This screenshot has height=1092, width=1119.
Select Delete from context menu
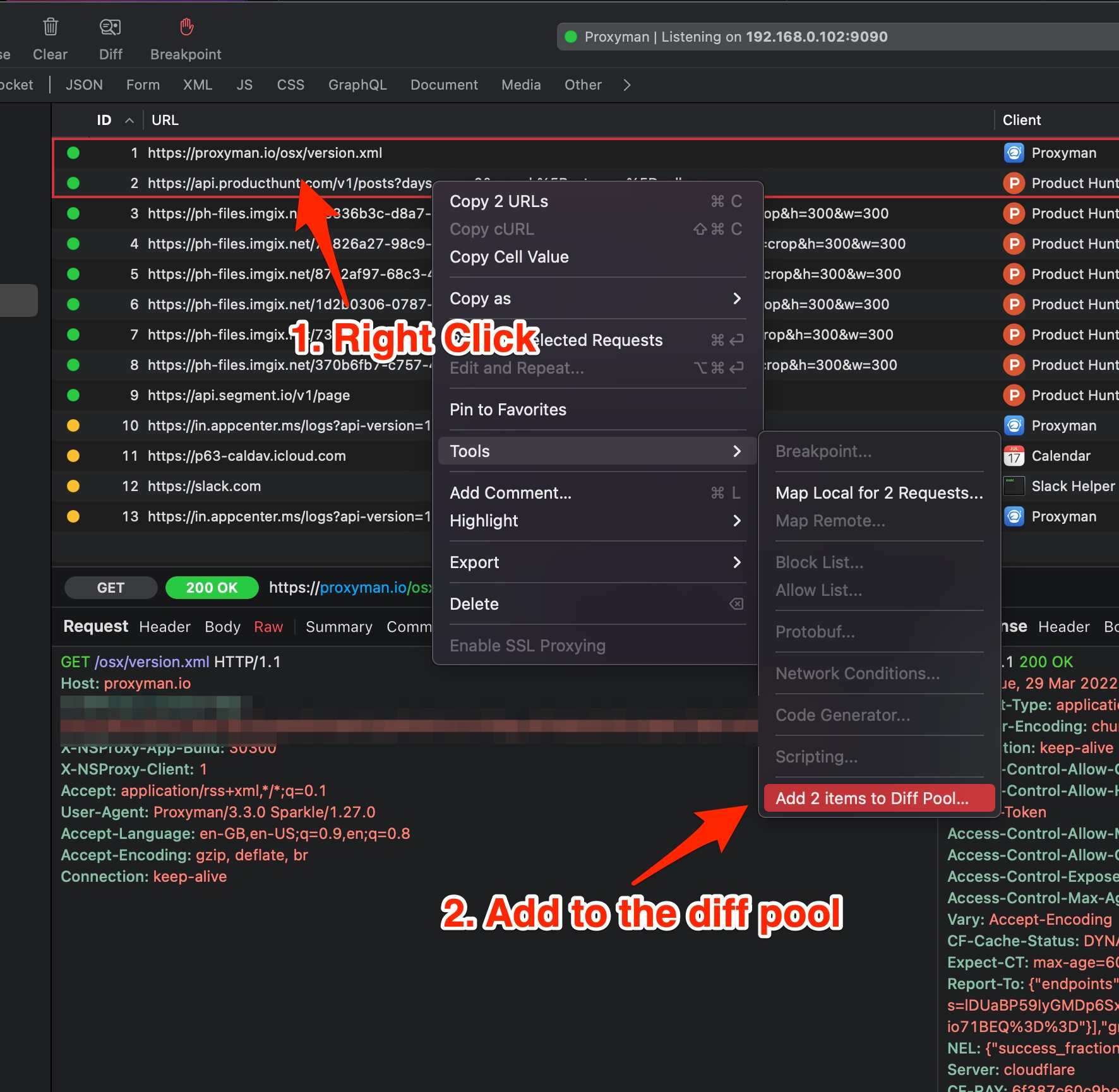click(597, 604)
